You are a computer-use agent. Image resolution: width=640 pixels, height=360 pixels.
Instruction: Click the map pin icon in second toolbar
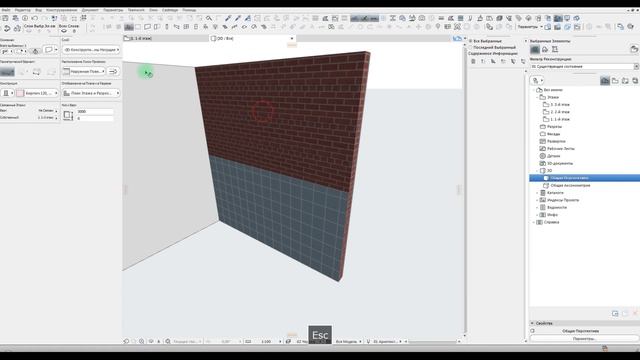438,27
